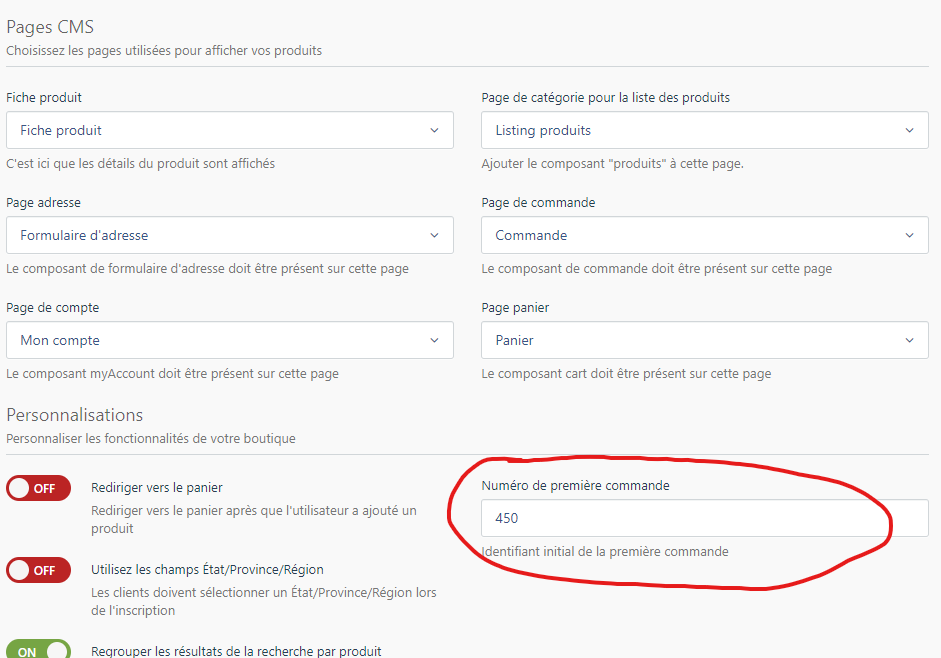Click the Listing produits dropdown arrow
The width and height of the screenshot is (941, 658).
[910, 130]
